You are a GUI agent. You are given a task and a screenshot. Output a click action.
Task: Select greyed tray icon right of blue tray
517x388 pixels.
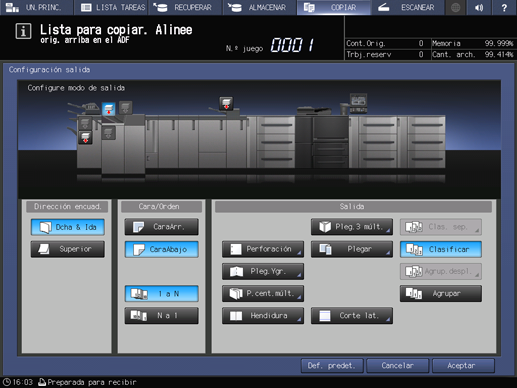pyautogui.click(x=125, y=108)
